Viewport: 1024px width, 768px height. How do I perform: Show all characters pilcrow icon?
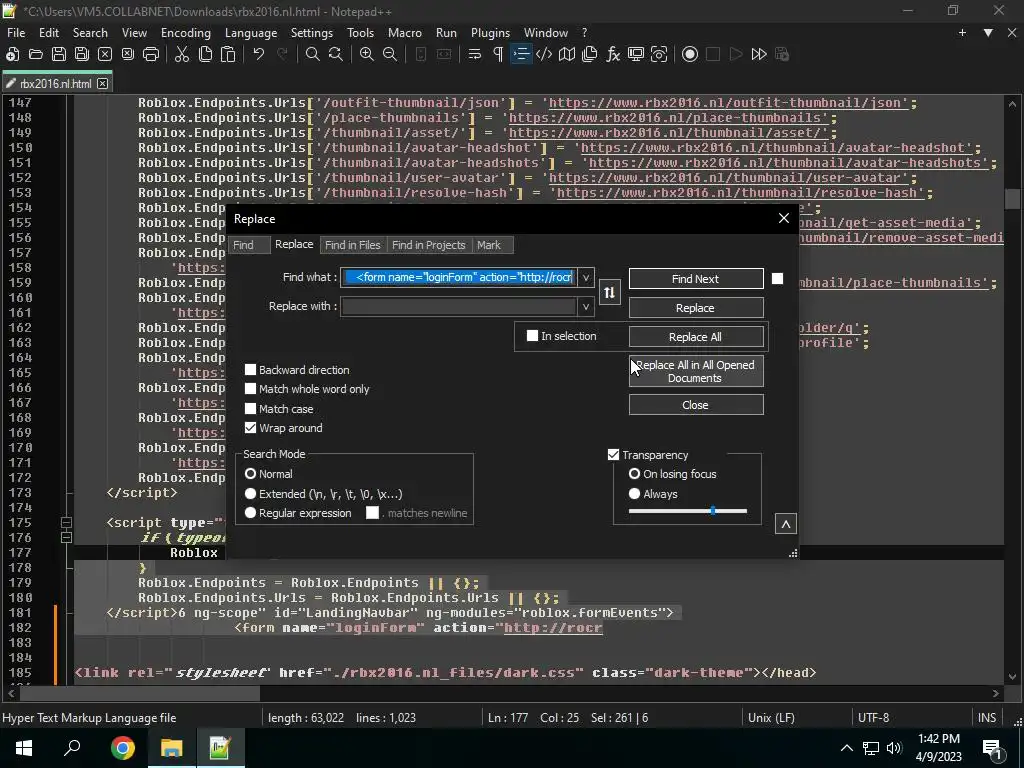498,54
